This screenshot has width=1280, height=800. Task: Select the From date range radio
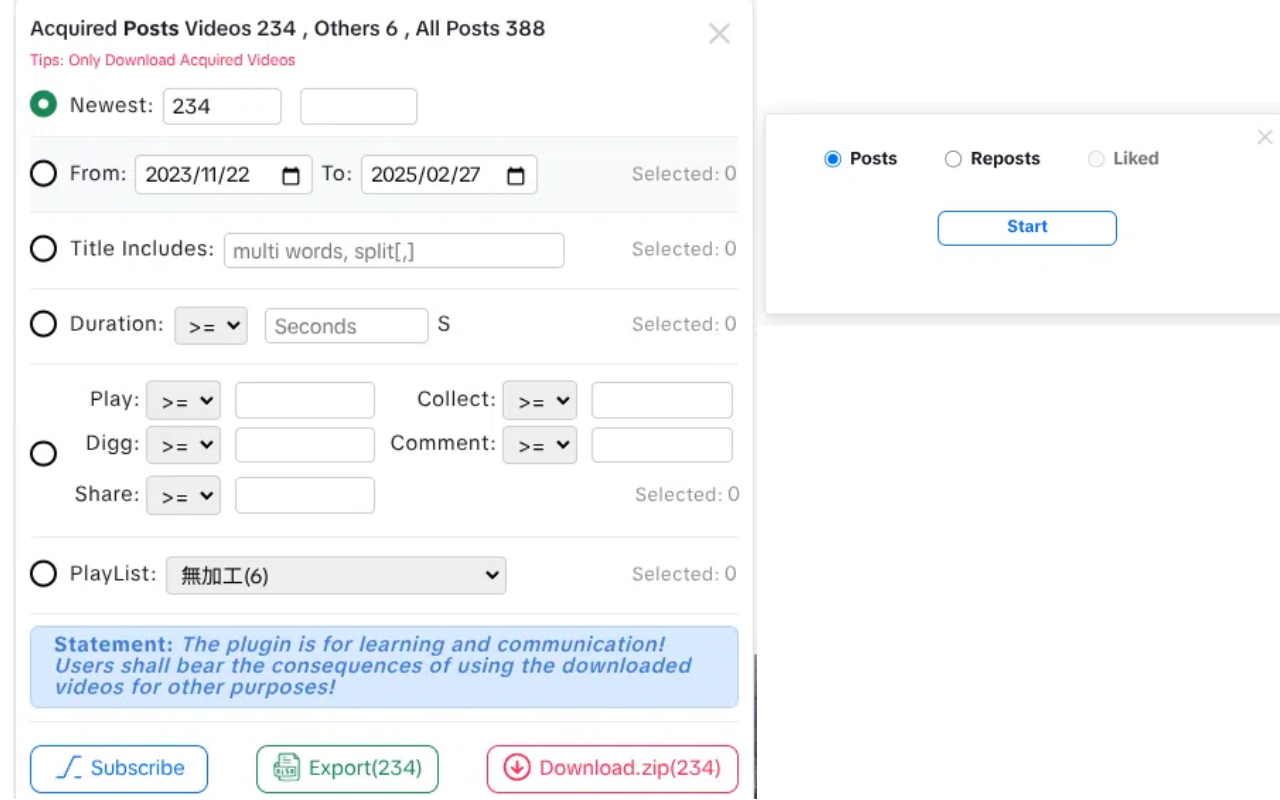pos(43,174)
